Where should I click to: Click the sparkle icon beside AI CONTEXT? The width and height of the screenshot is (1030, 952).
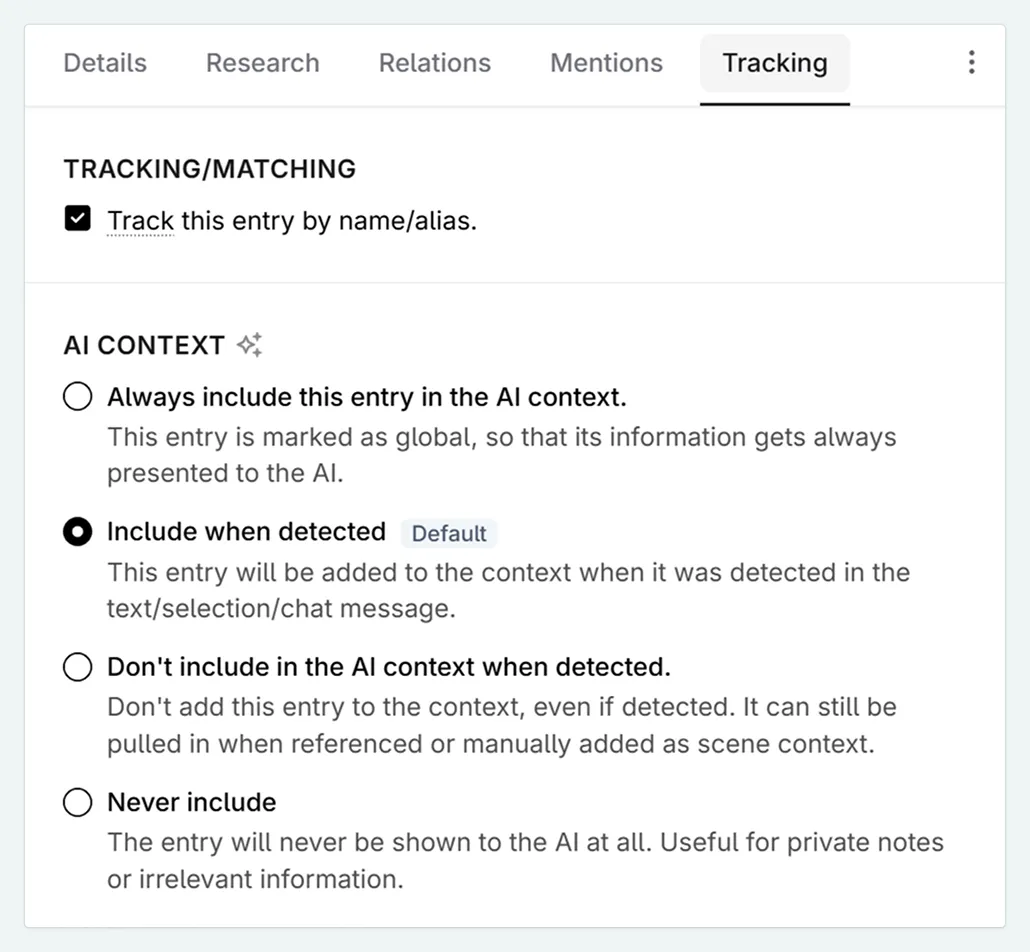(248, 344)
